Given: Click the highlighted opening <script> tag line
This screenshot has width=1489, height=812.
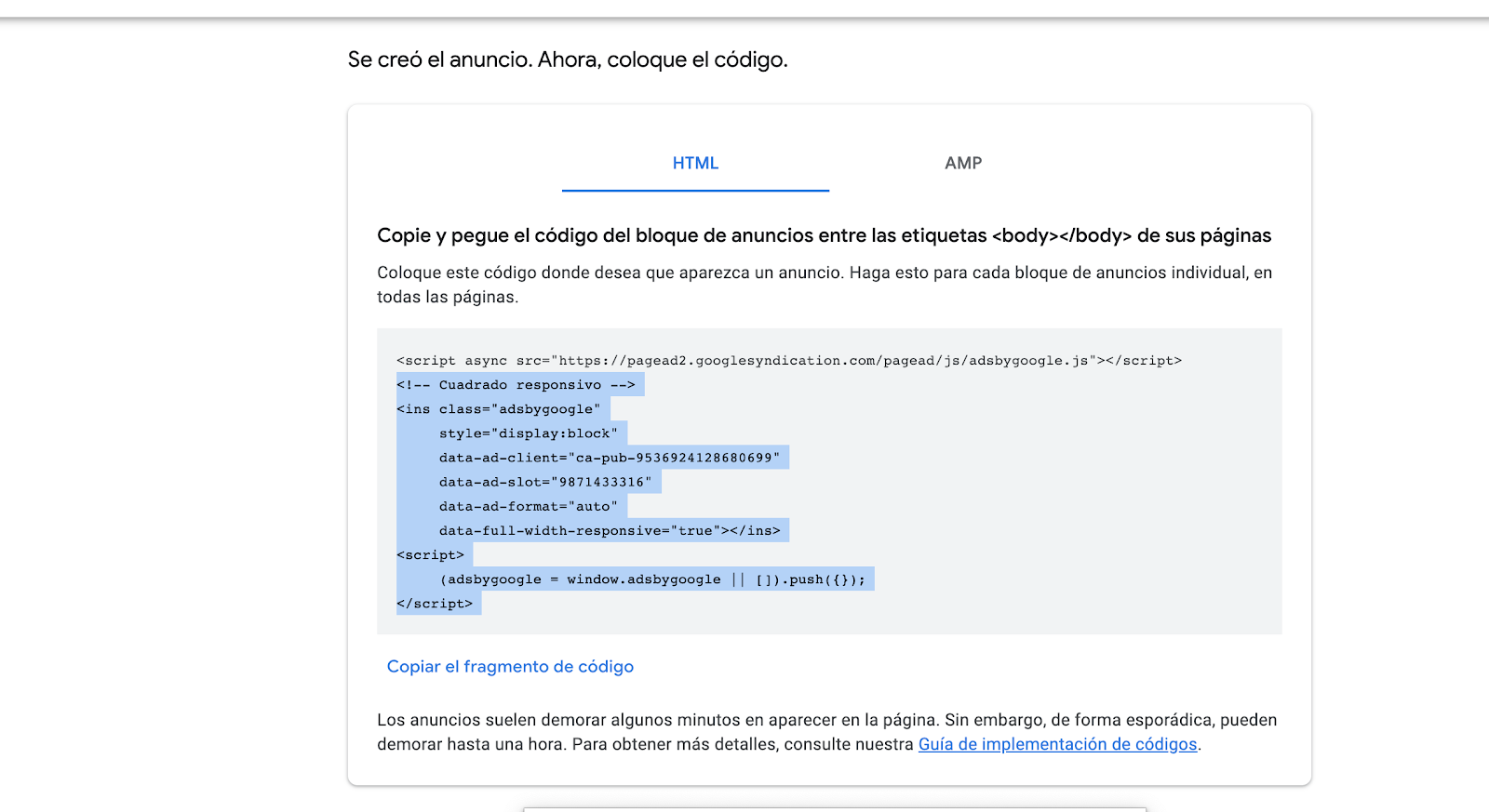Looking at the screenshot, I should pos(430,555).
